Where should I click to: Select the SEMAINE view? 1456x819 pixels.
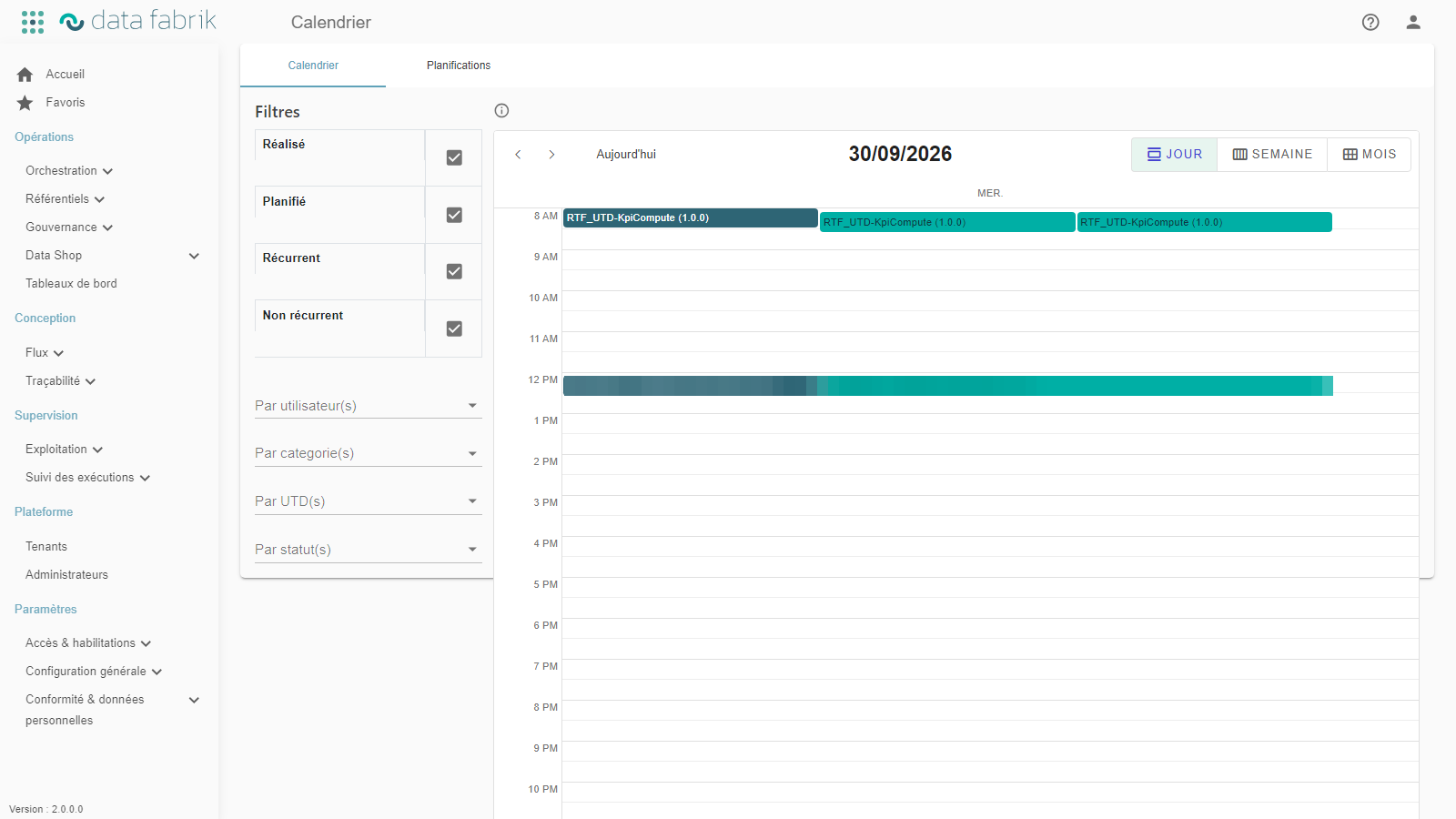coord(1272,155)
